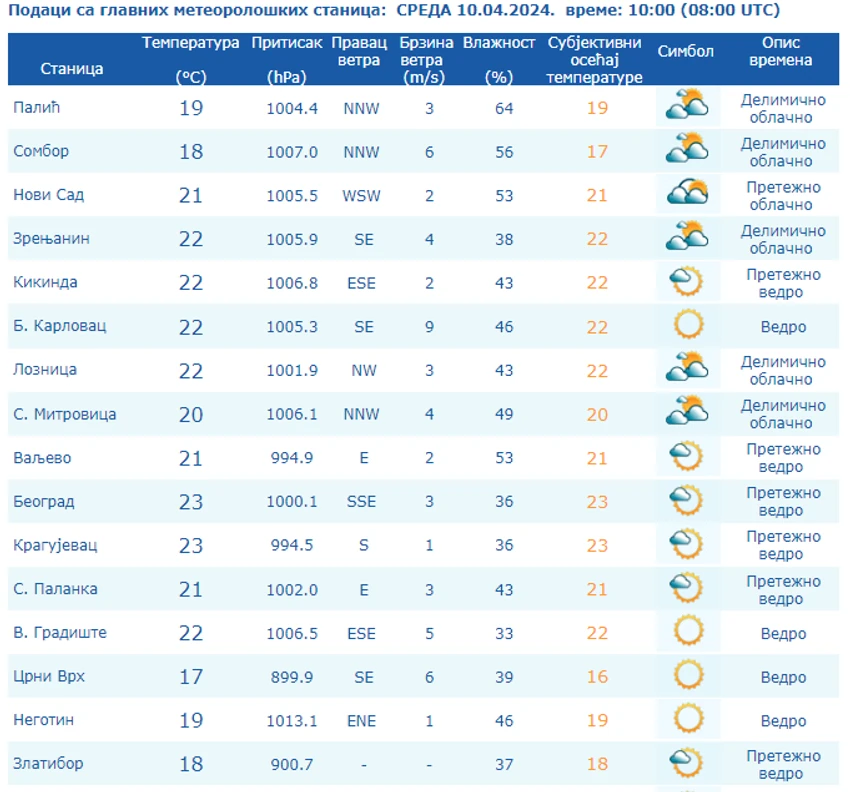This screenshot has height=792, width=850.
Task: Click the weather icon in Београд row
Action: tap(687, 500)
